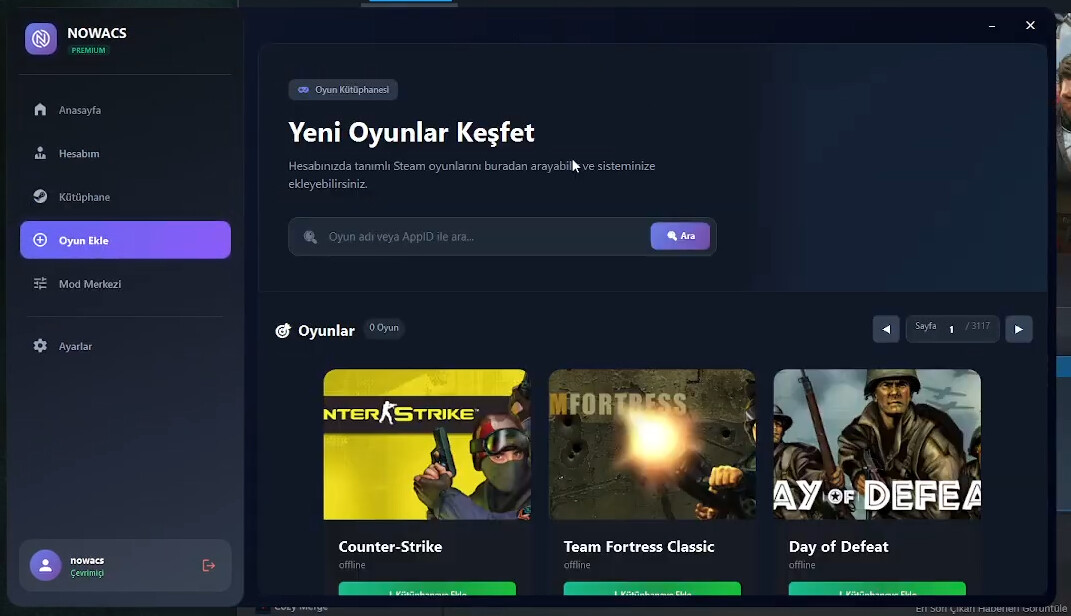The image size is (1071, 616).
Task: Click the 0 Oyun counter badge
Action: click(x=384, y=328)
